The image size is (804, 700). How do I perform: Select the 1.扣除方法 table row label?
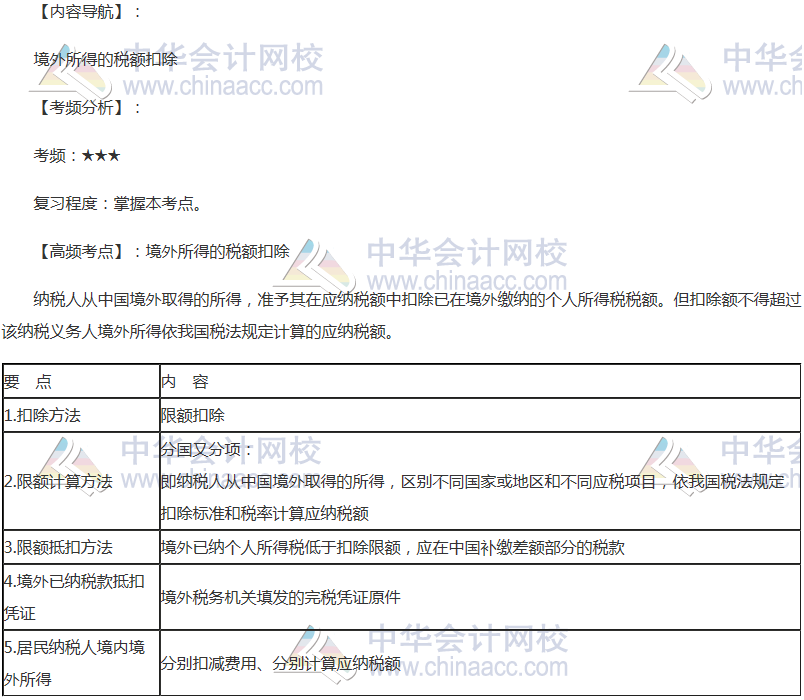42,415
